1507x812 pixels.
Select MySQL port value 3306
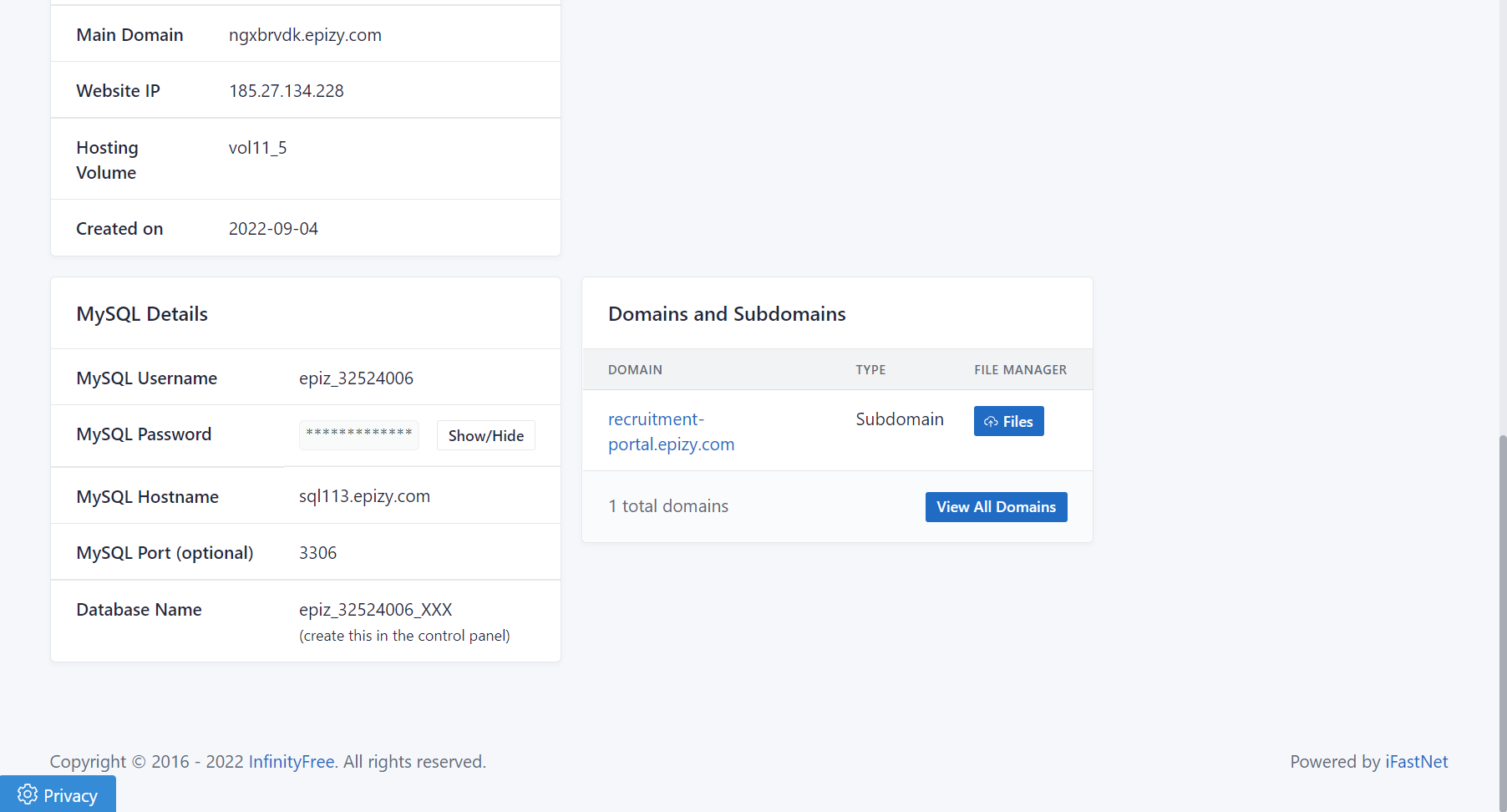(x=317, y=553)
